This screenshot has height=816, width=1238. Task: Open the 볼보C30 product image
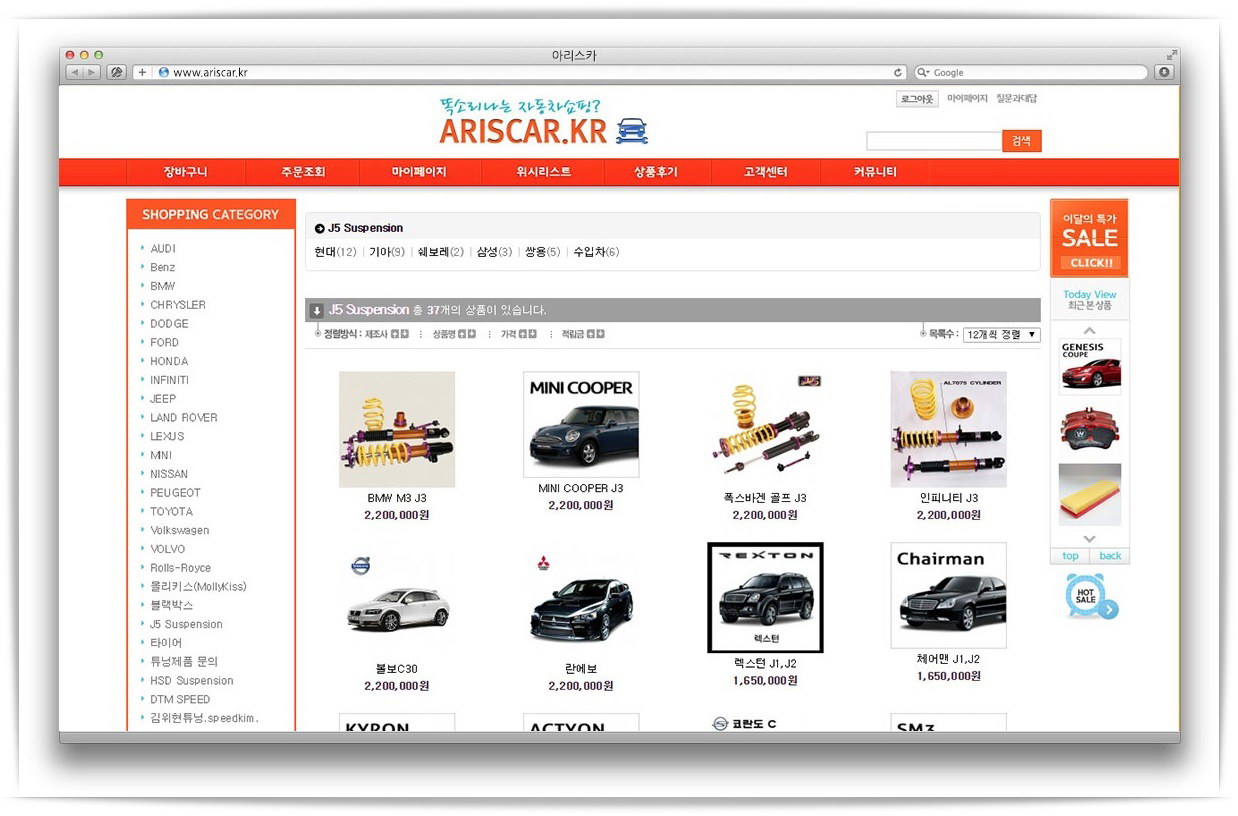click(x=397, y=600)
